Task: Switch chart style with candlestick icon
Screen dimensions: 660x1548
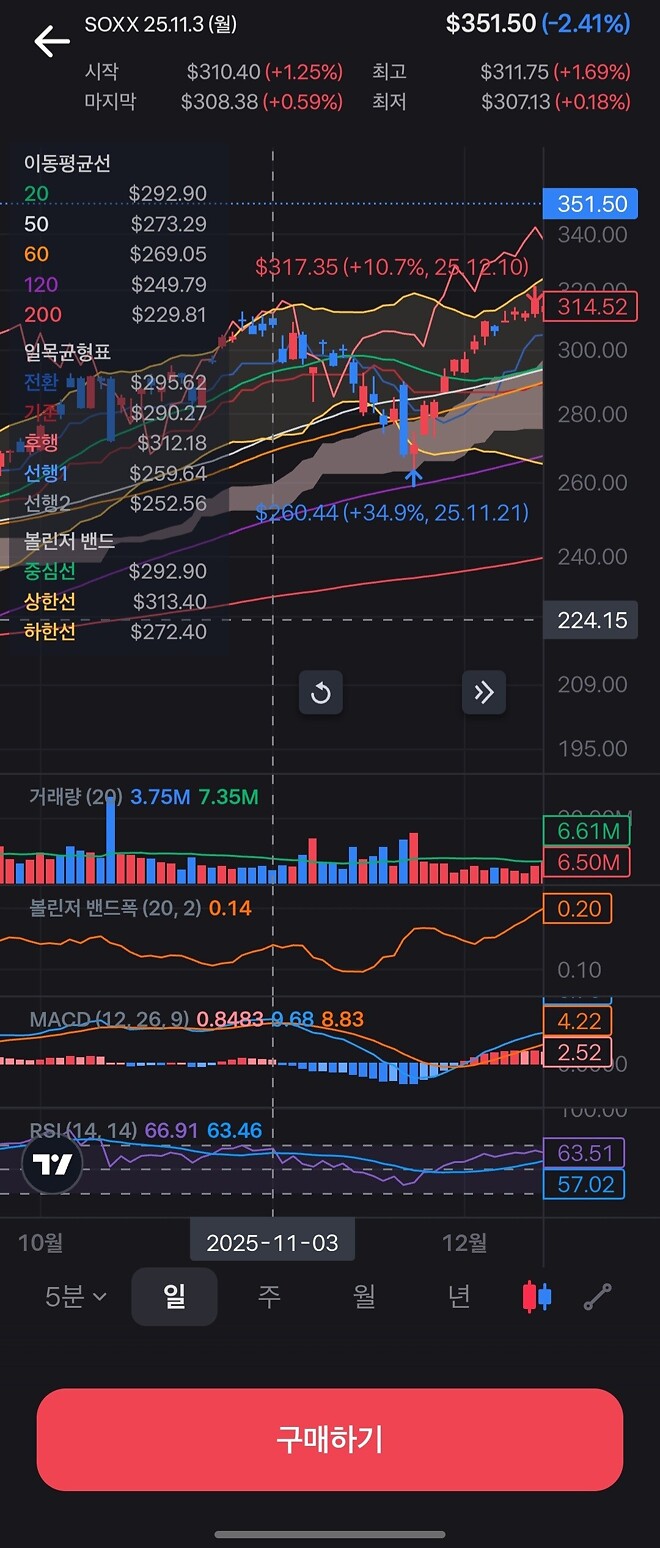Action: pyautogui.click(x=537, y=1297)
